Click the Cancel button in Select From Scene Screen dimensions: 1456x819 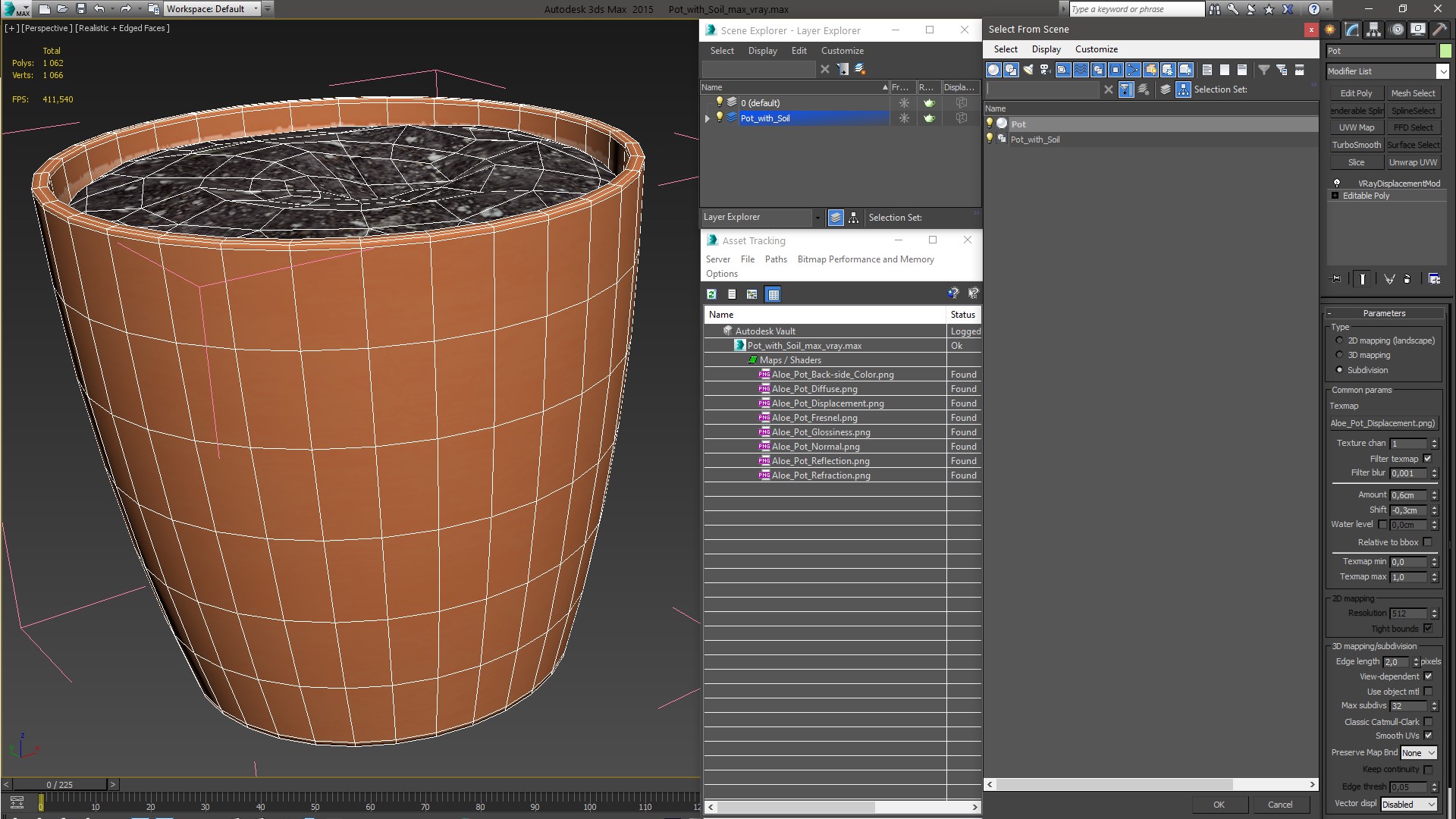tap(1280, 805)
